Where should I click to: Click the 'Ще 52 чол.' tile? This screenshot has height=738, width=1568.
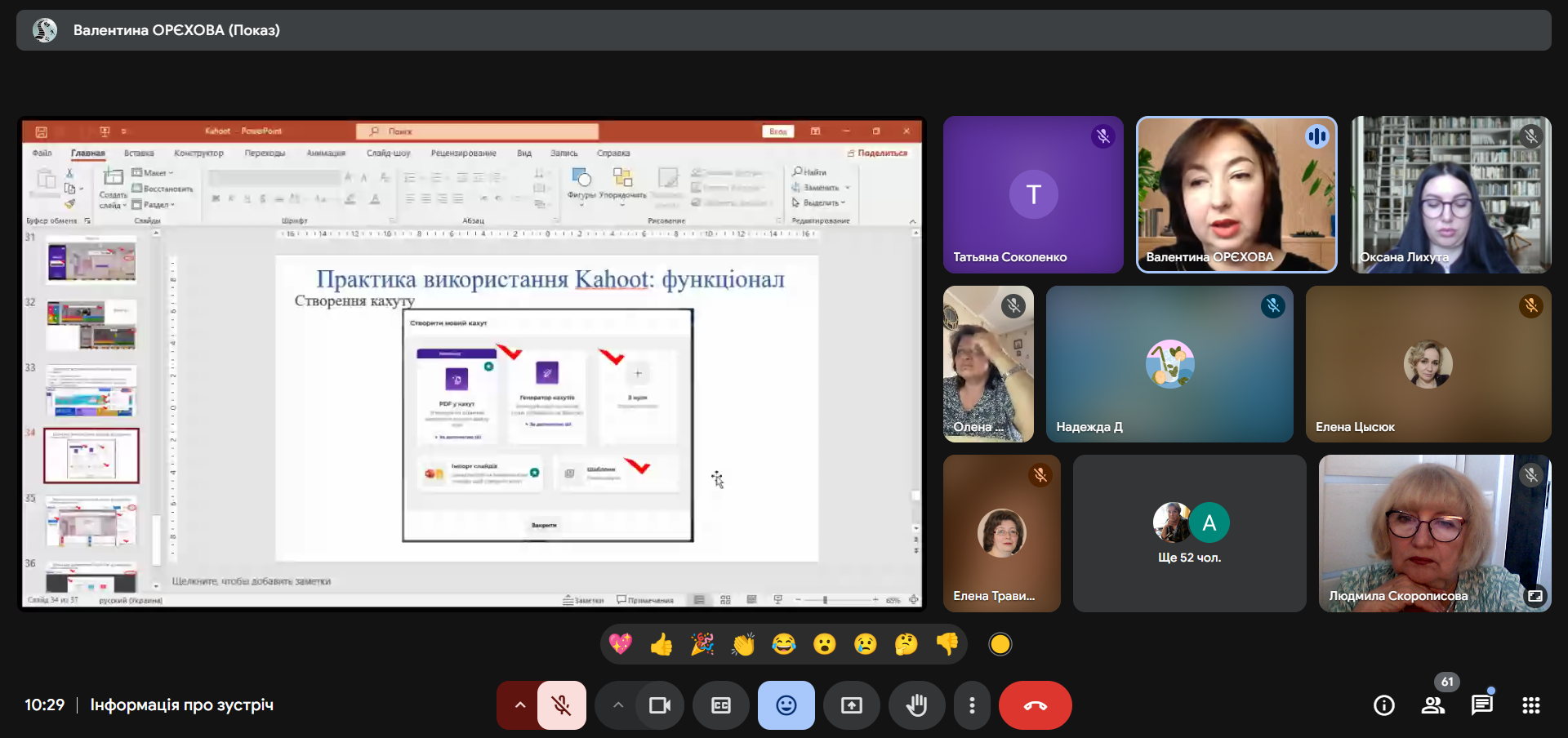coord(1189,534)
